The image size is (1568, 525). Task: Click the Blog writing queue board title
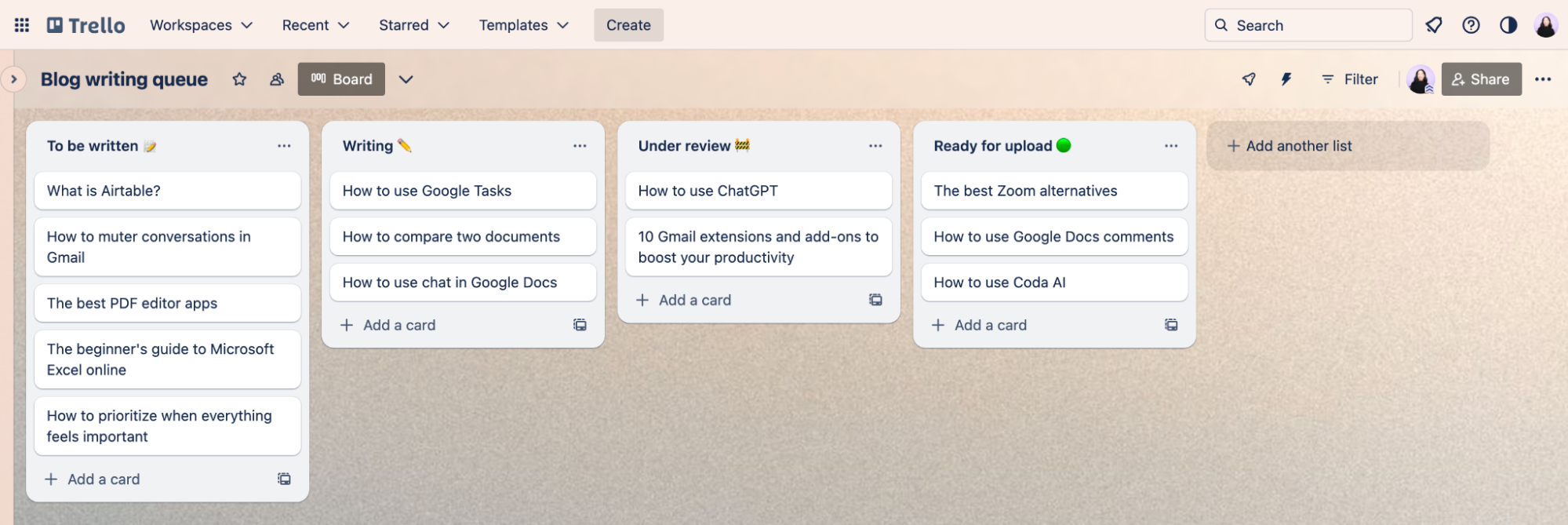tap(124, 79)
